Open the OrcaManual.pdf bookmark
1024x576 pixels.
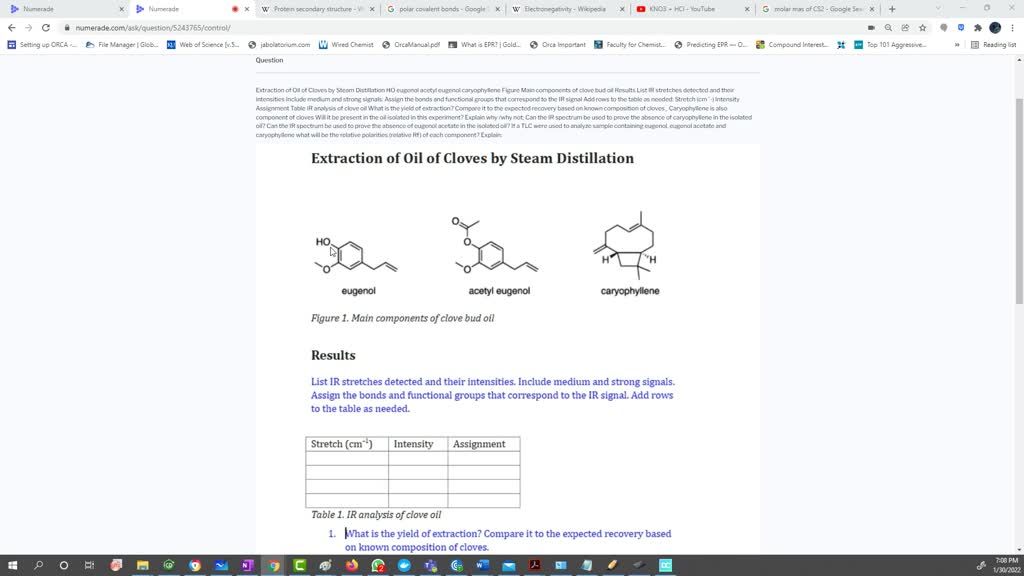tap(415, 44)
